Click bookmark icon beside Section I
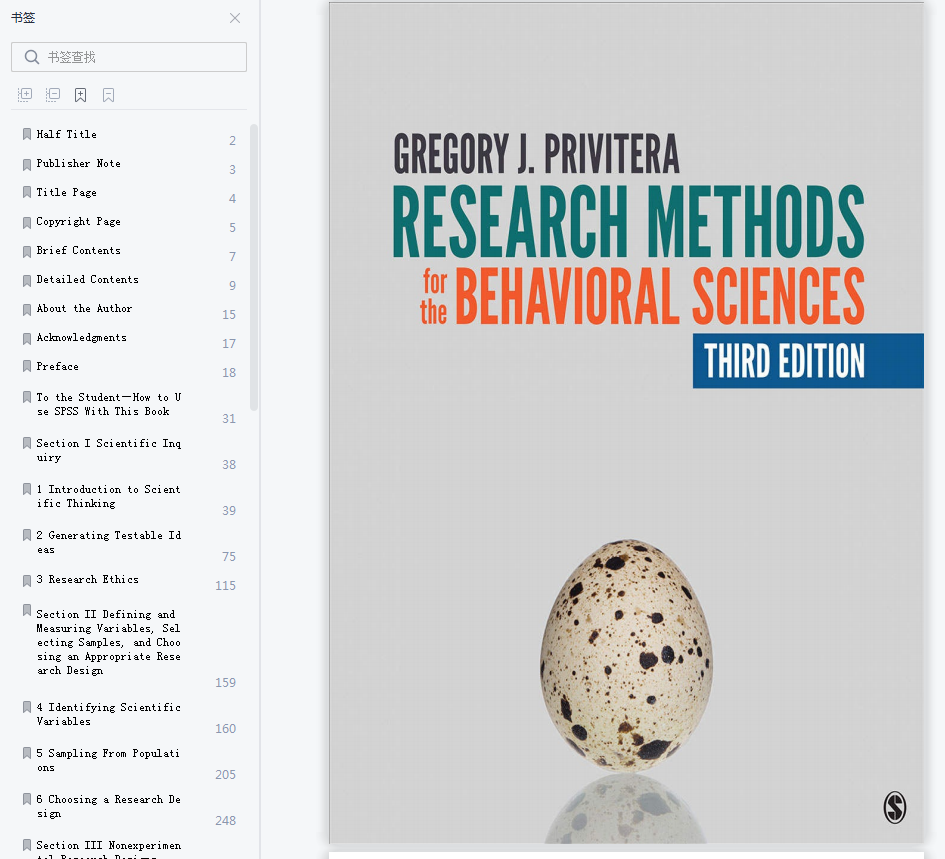The height and width of the screenshot is (859, 945). [27, 443]
